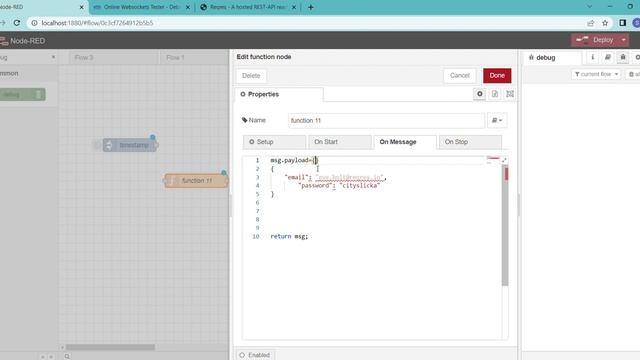Select the On Message tab
The width and height of the screenshot is (640, 360).
pyautogui.click(x=405, y=142)
